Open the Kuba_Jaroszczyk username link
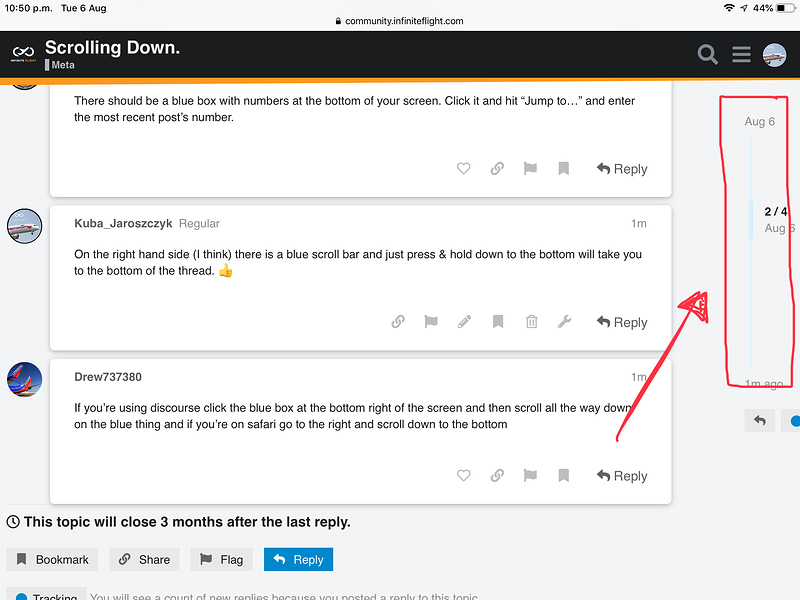 pyautogui.click(x=123, y=223)
